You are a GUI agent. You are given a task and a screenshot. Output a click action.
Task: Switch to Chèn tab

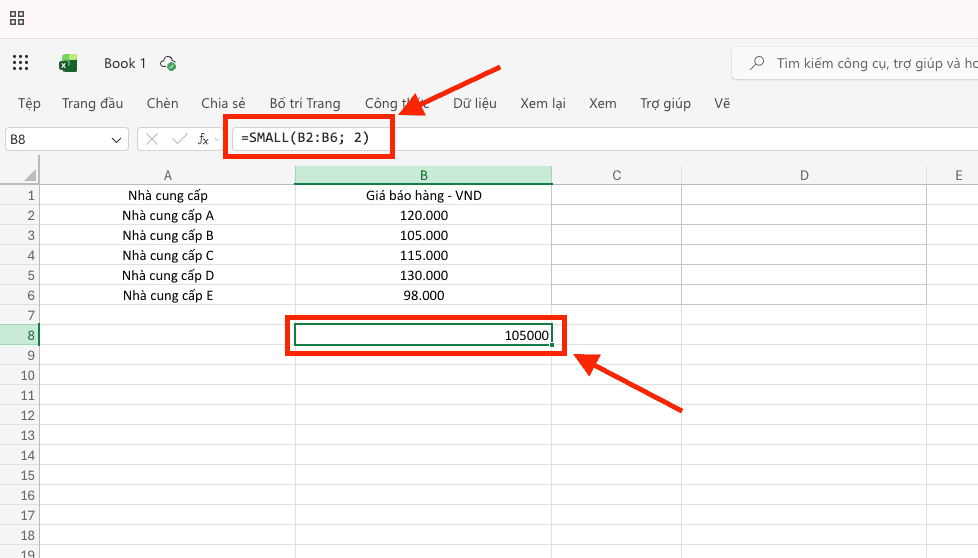pyautogui.click(x=162, y=103)
